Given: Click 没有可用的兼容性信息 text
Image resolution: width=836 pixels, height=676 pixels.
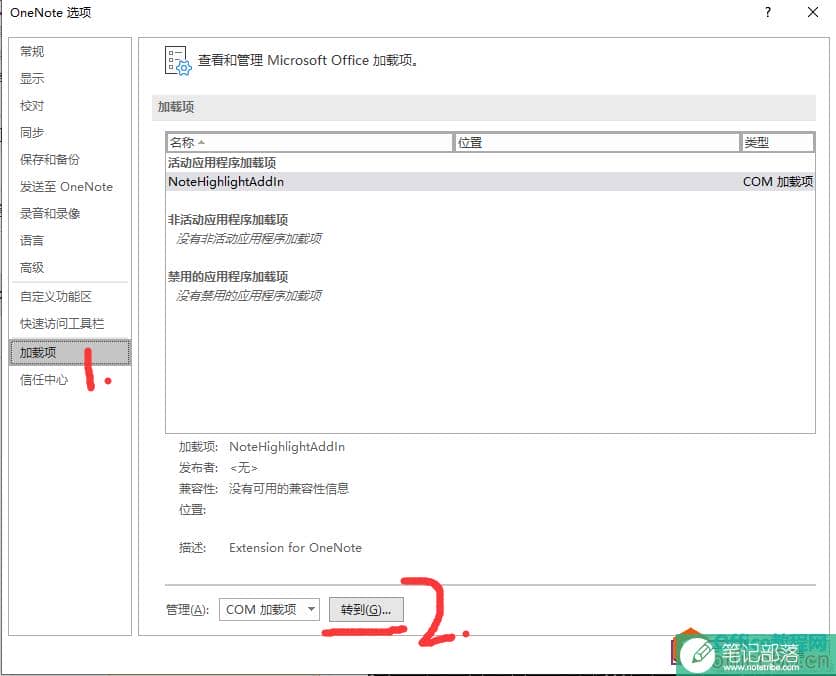Looking at the screenshot, I should click(x=288, y=488).
